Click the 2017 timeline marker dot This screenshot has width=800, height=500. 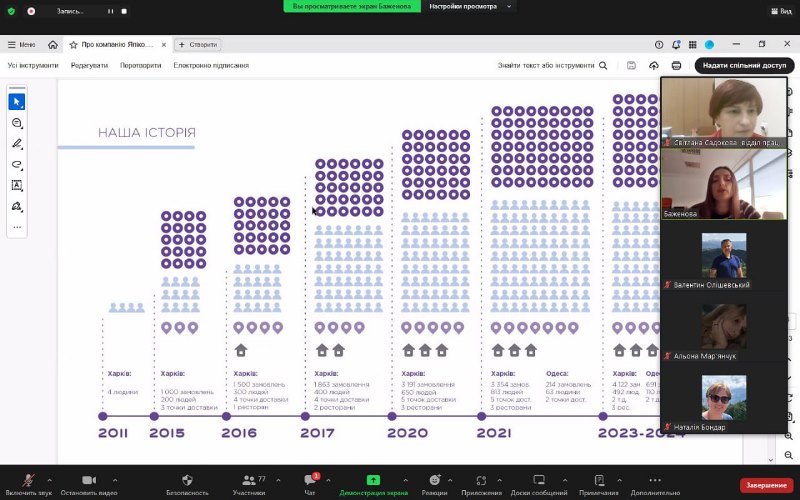(x=305, y=416)
